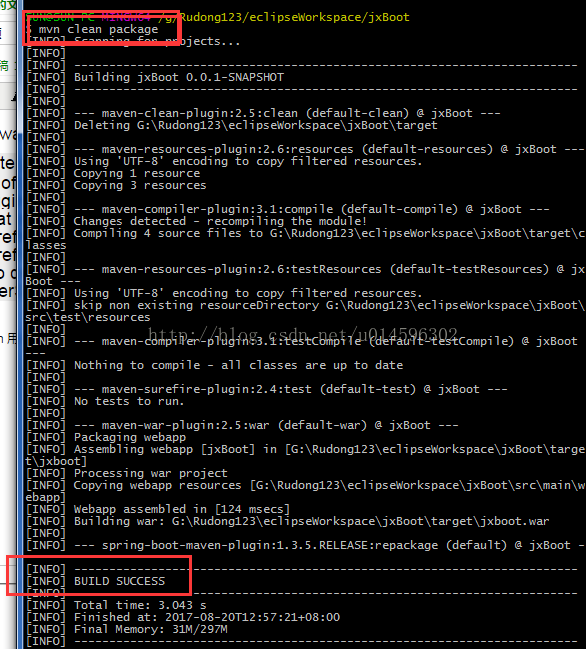Screen dimensions: 586x649
Task: Click the 'Final Memory: 31M/297M' line
Action: (x=127, y=630)
